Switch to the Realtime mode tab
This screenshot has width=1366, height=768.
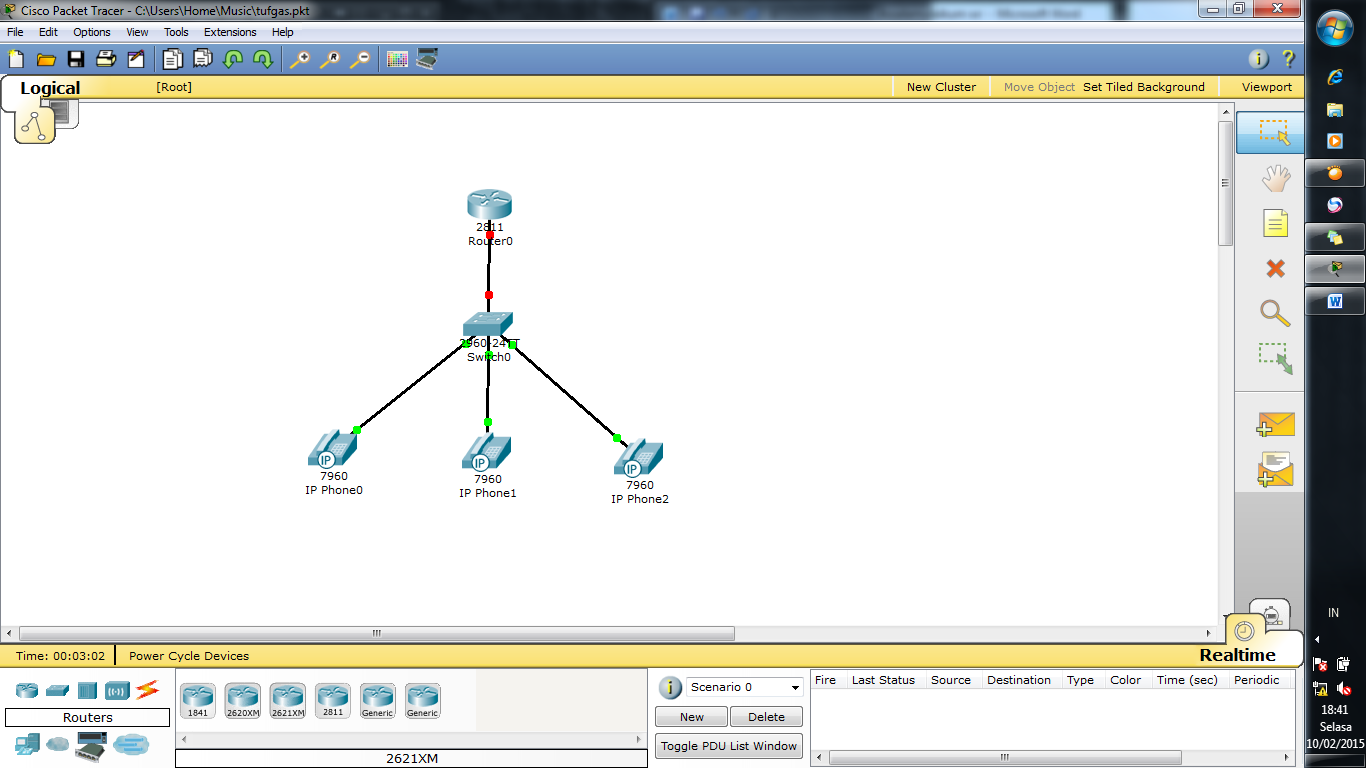1238,655
